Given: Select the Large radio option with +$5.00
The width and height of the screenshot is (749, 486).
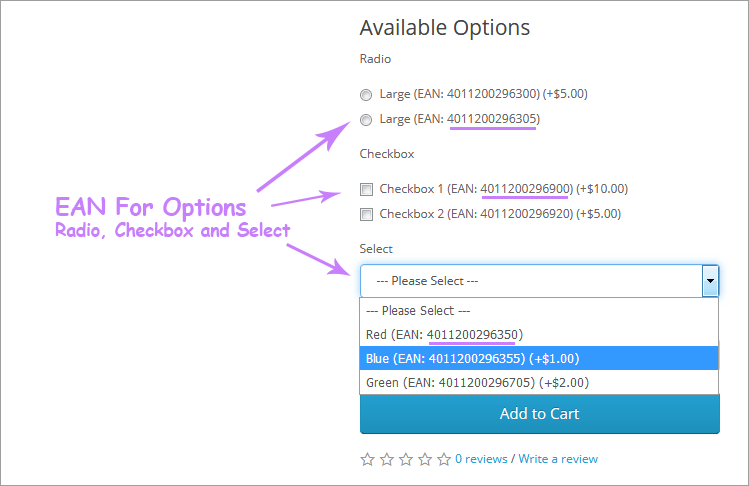Looking at the screenshot, I should [366, 95].
